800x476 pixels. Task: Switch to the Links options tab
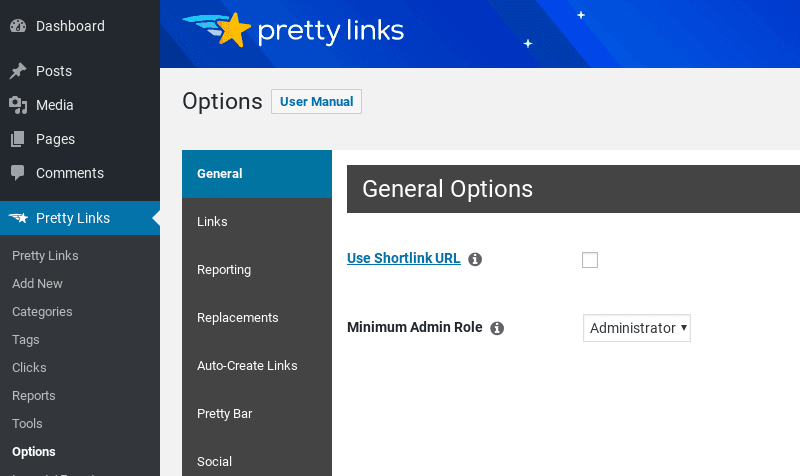click(x=257, y=221)
